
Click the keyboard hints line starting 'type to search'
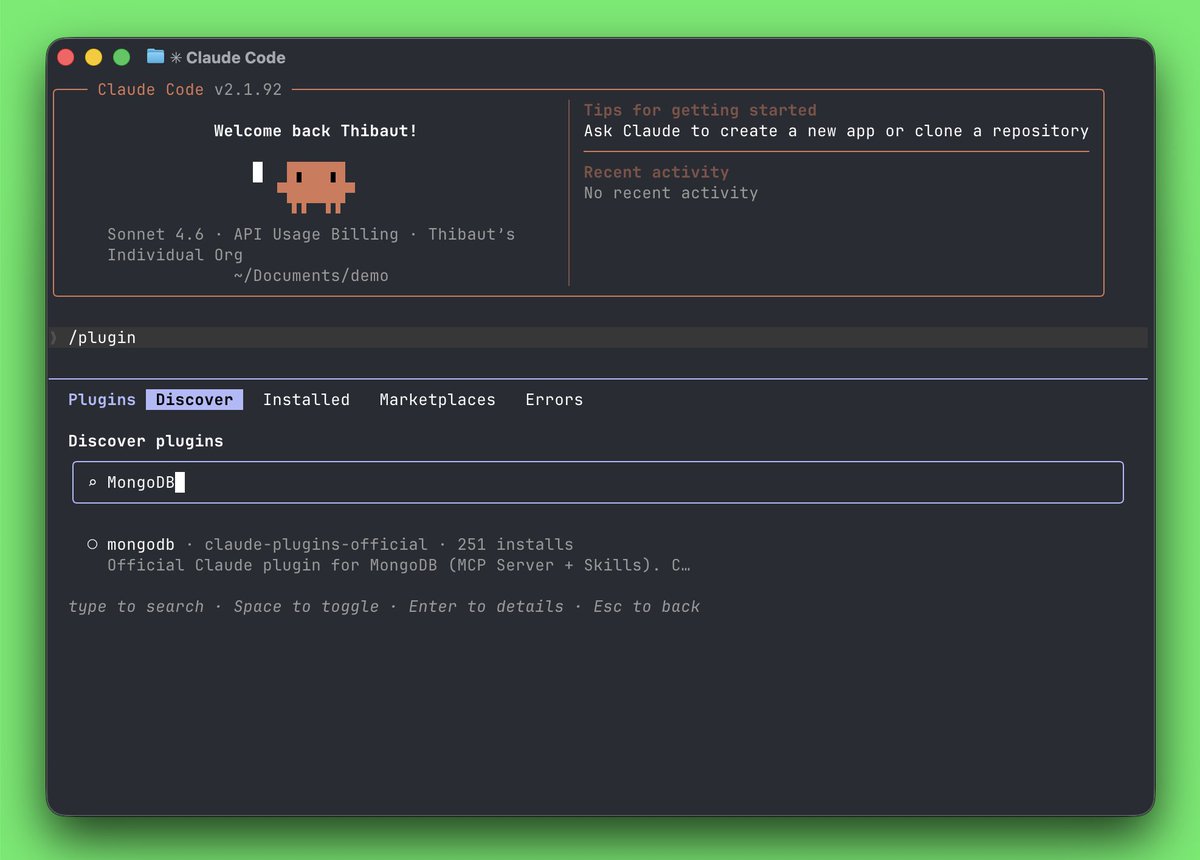coord(384,607)
